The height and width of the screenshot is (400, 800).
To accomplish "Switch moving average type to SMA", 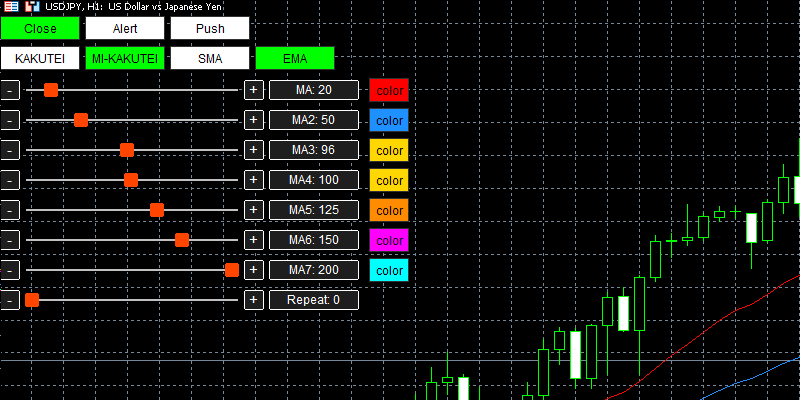I will coord(210,59).
